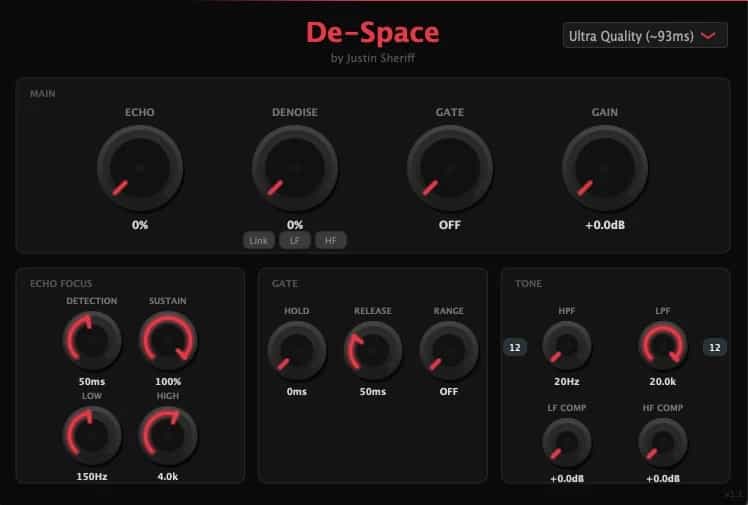Image resolution: width=748 pixels, height=505 pixels.
Task: Click the De-Space title logo
Action: [373, 32]
